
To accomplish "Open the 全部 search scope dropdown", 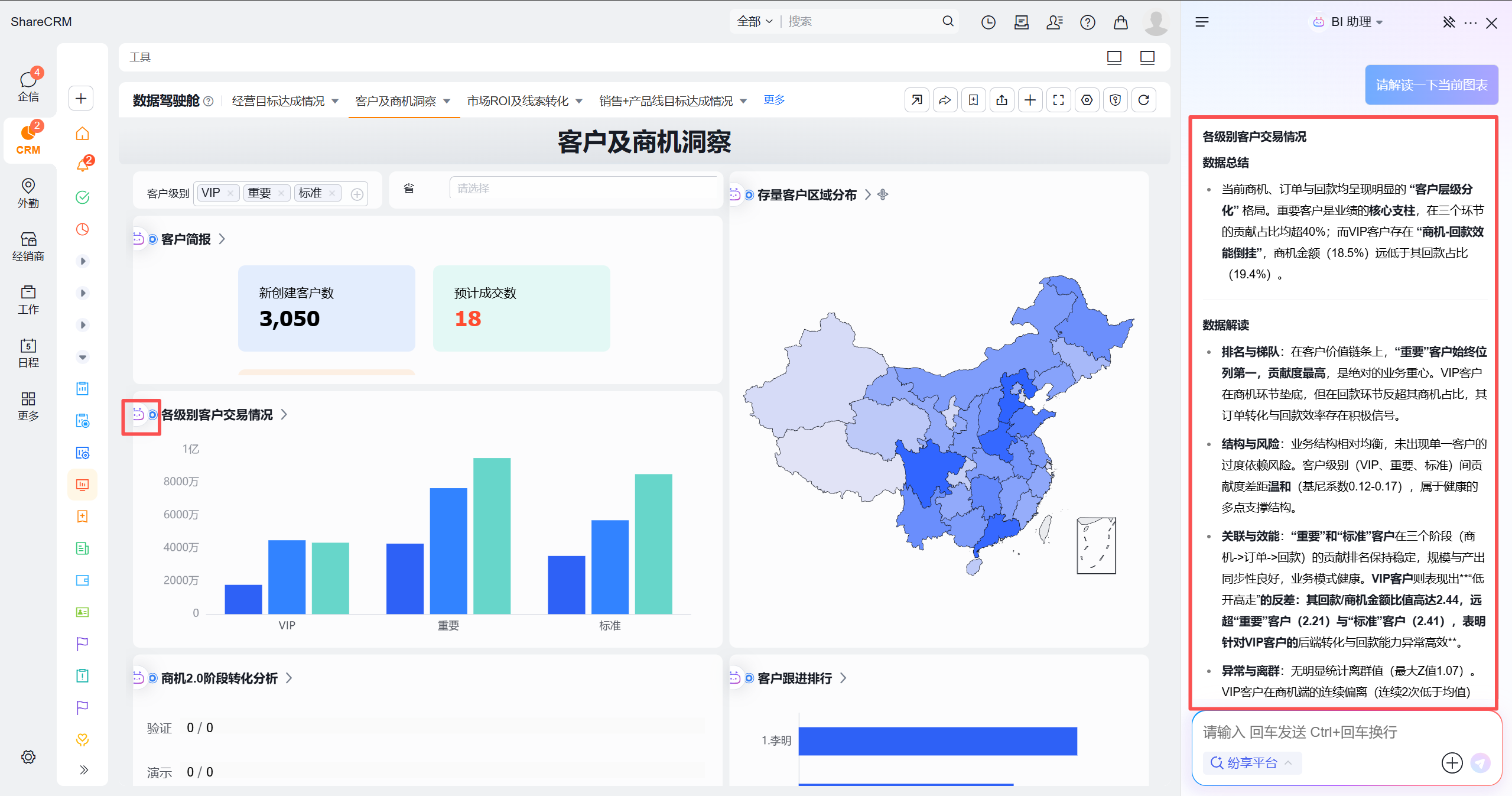I will (755, 22).
